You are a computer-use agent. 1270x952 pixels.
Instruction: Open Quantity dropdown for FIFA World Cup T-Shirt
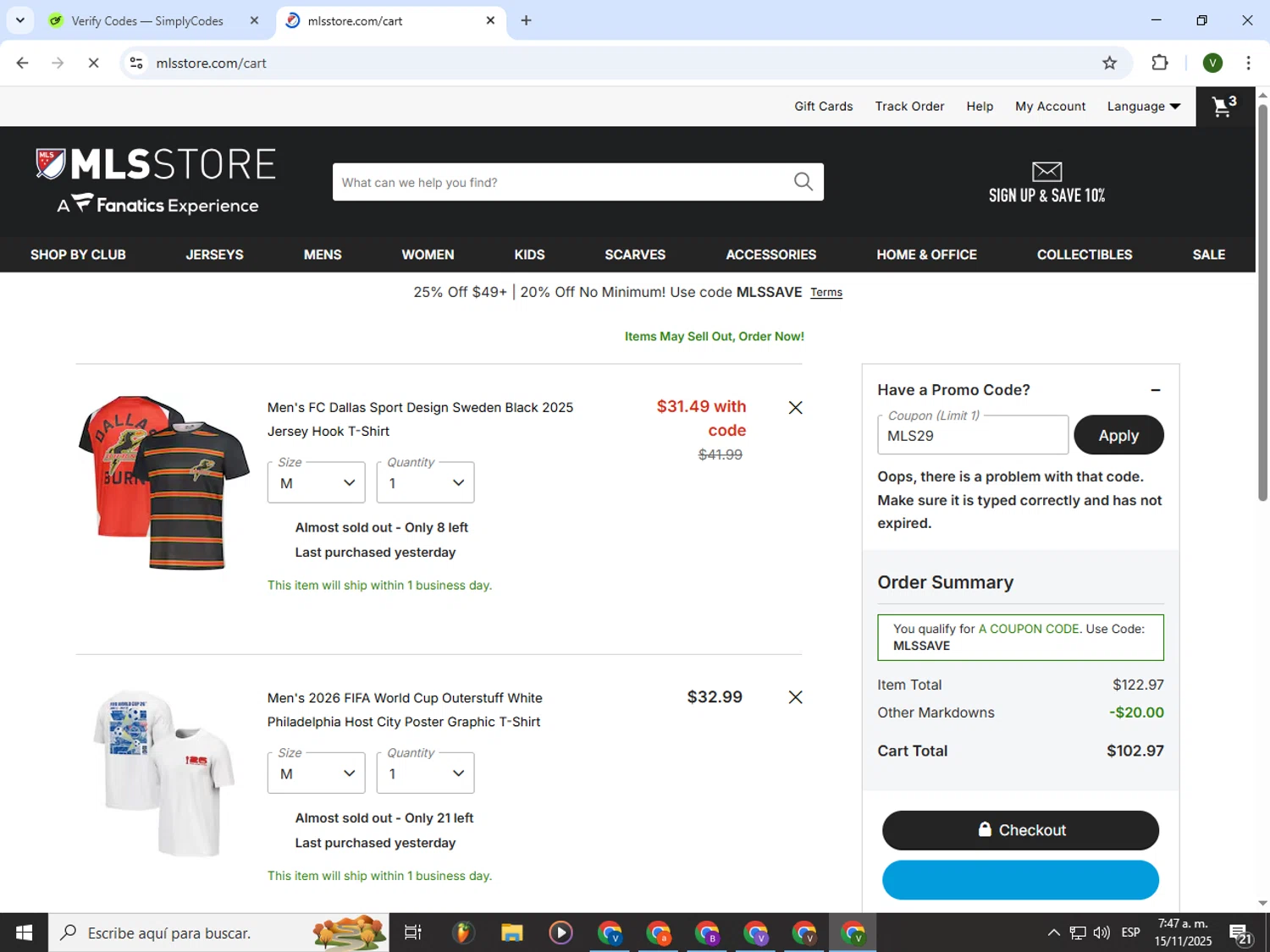(425, 773)
